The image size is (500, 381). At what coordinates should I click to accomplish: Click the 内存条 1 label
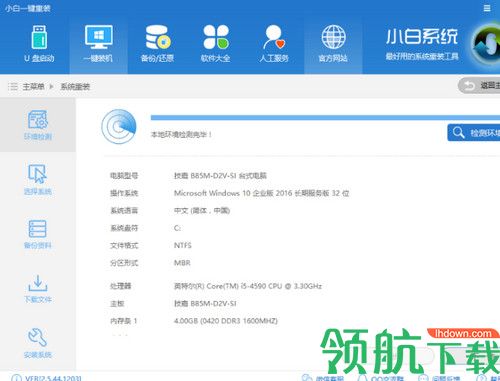pos(124,321)
